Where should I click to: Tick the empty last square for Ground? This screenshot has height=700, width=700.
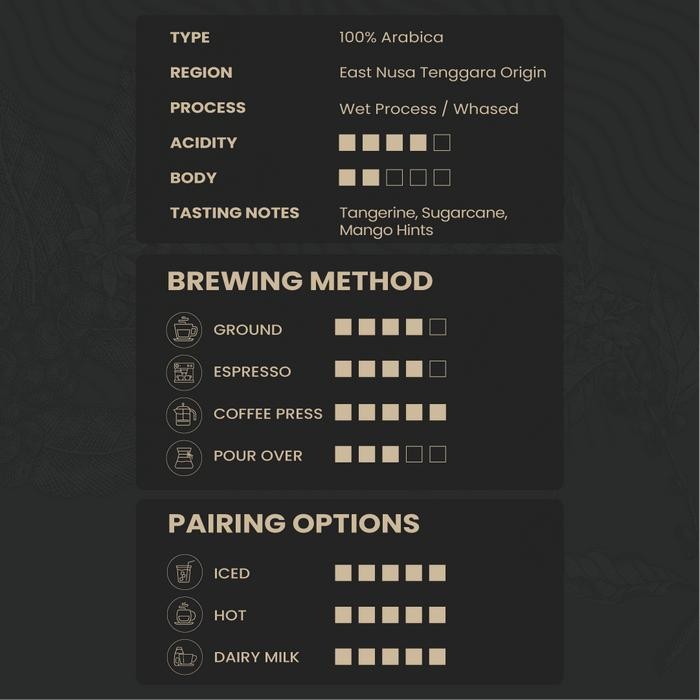(438, 327)
